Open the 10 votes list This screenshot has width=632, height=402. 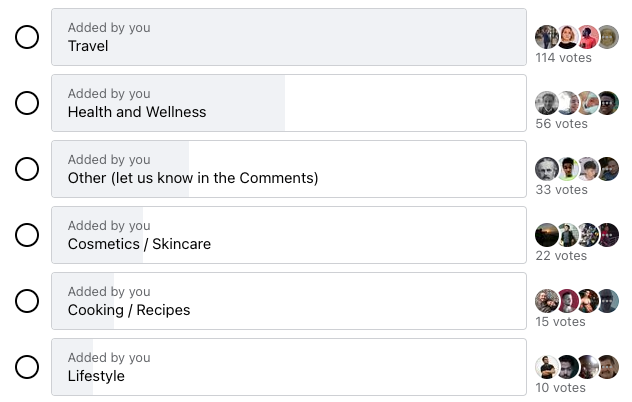560,388
